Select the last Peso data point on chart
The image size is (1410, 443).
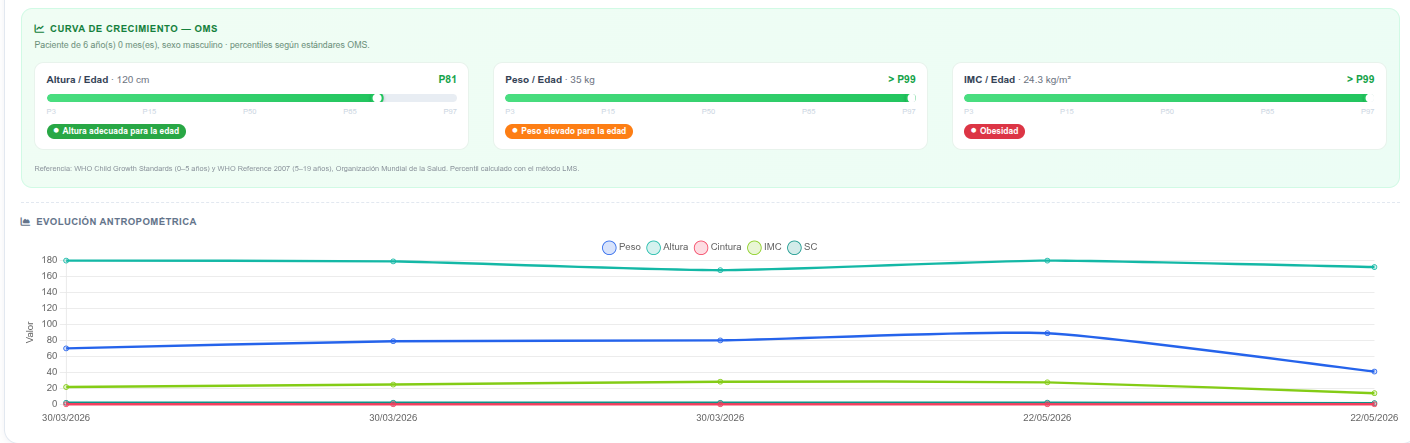1375,371
